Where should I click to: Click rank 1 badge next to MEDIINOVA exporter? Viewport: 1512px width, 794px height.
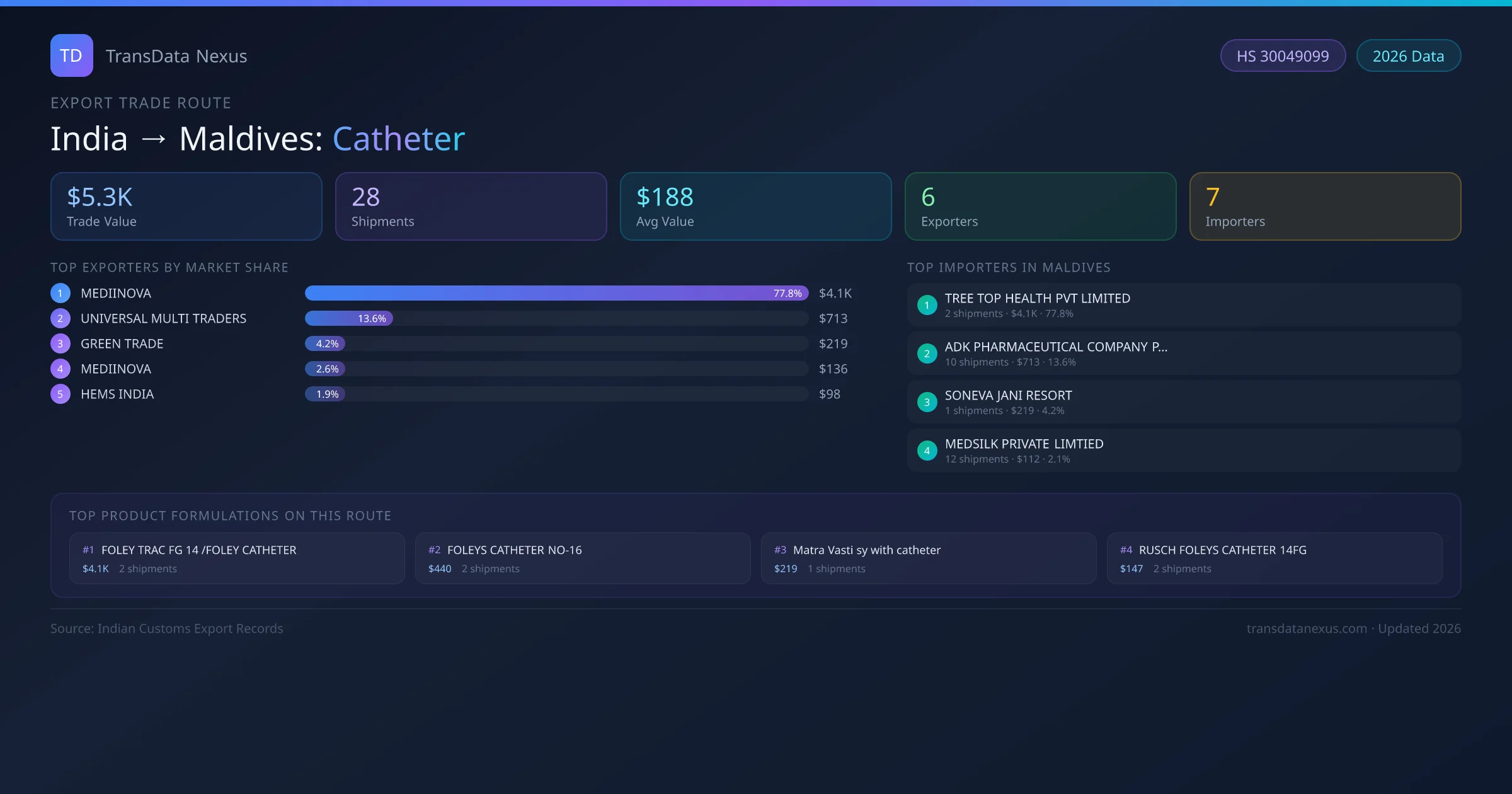click(60, 293)
